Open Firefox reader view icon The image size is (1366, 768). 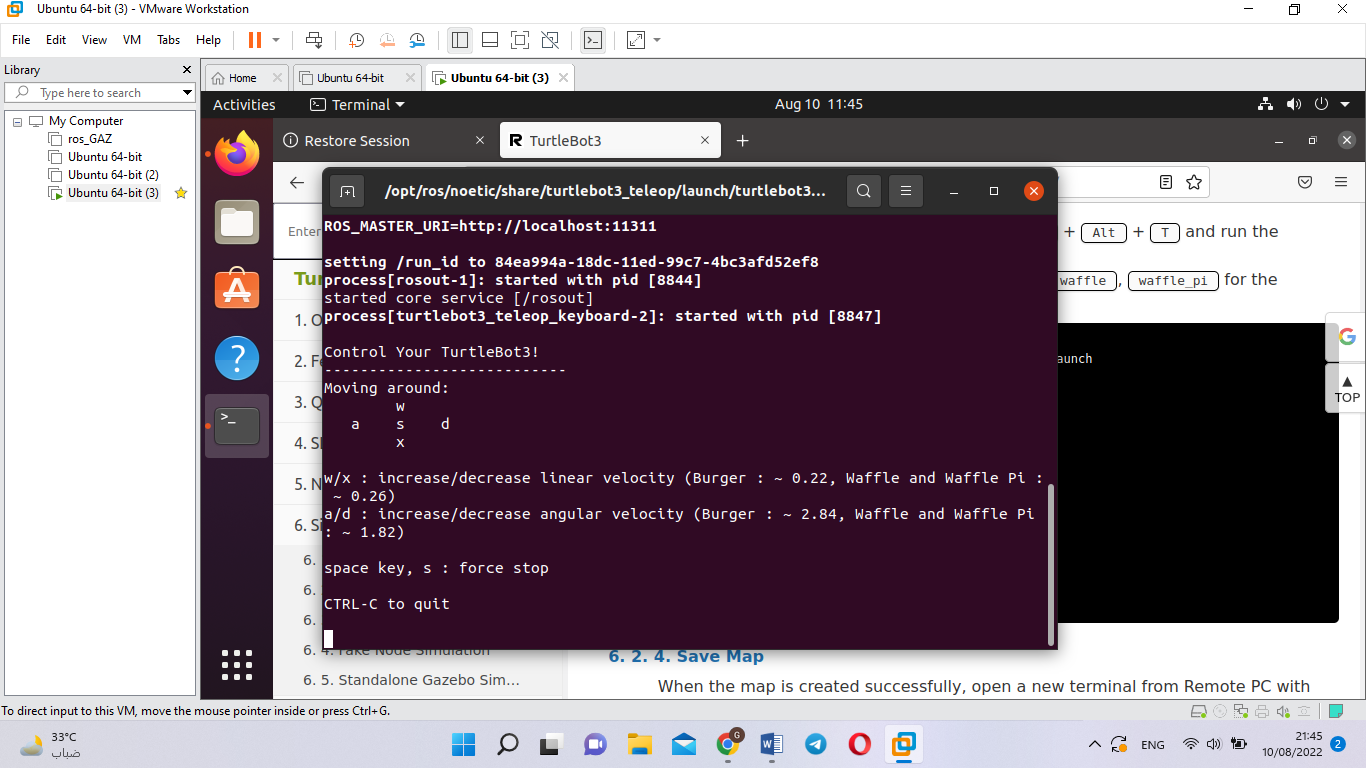click(1166, 182)
